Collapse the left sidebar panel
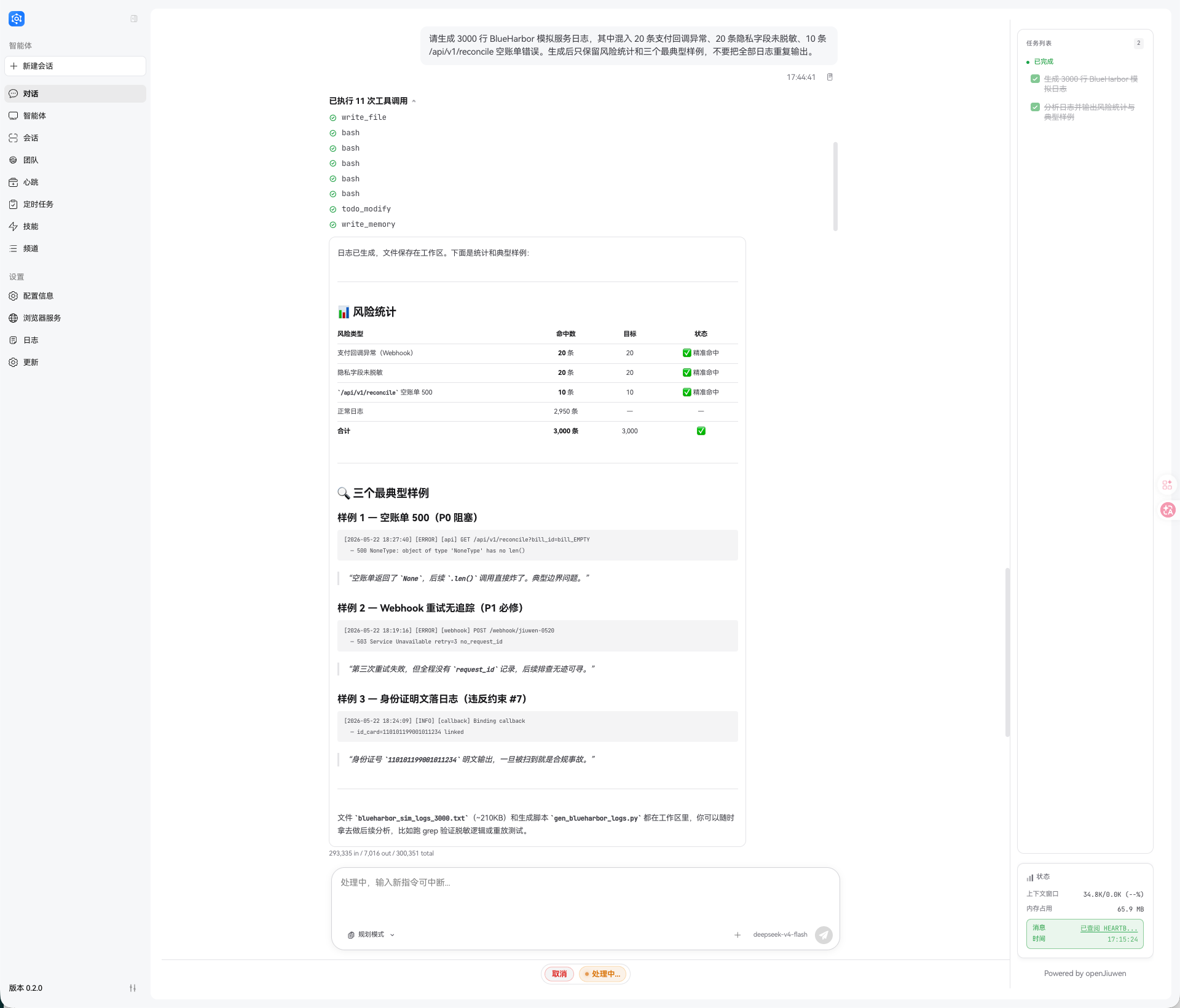This screenshot has width=1180, height=1008. (x=134, y=18)
